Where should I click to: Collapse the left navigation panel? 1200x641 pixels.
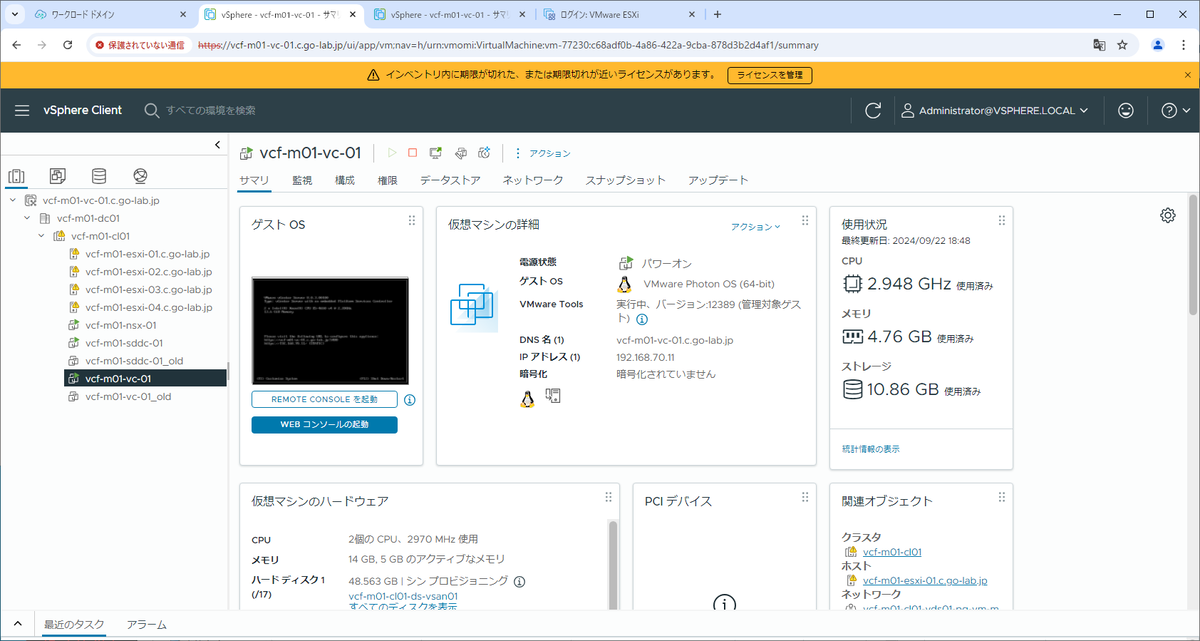click(218, 146)
